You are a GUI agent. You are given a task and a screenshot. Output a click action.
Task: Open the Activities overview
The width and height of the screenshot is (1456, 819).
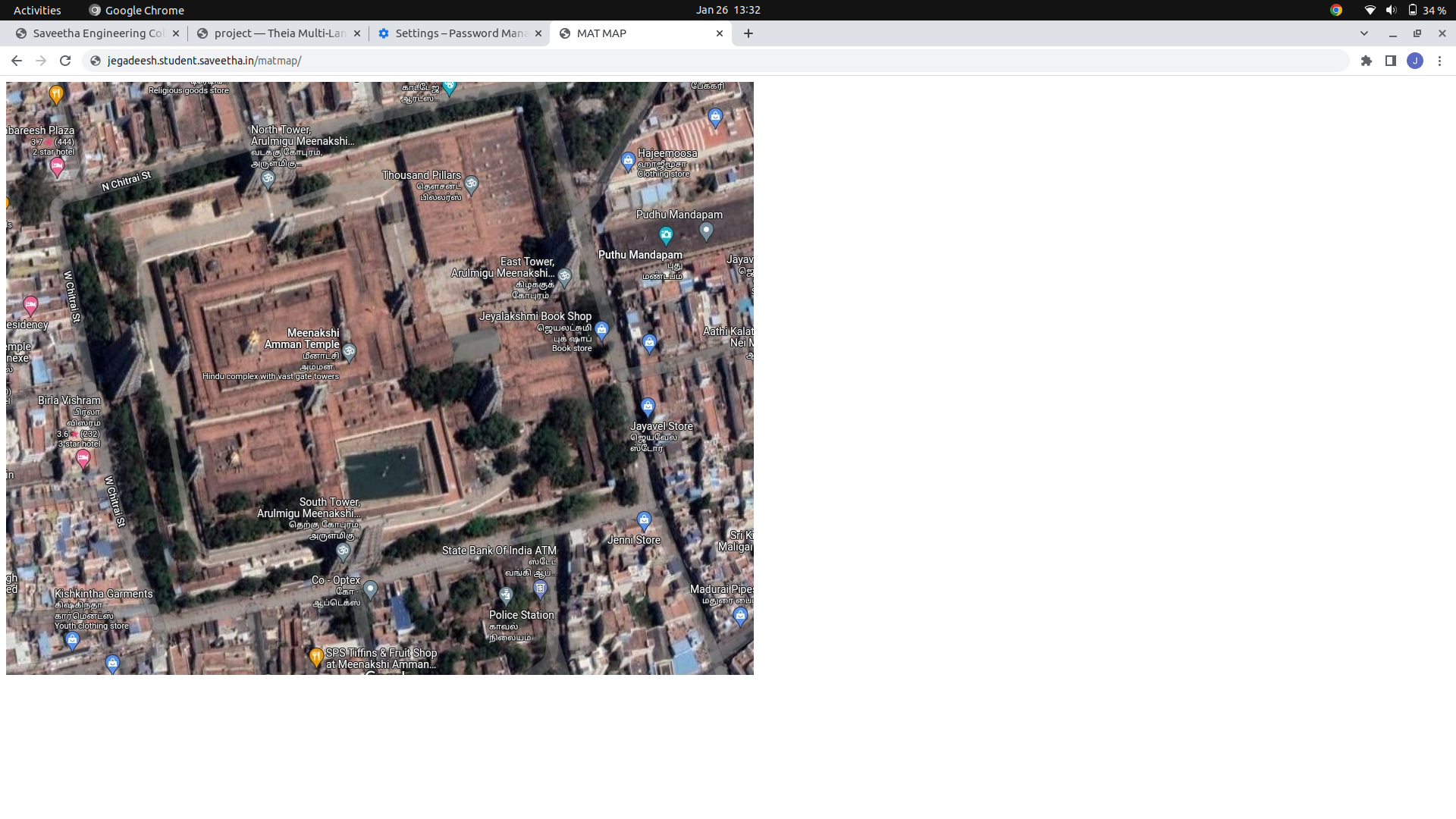37,10
